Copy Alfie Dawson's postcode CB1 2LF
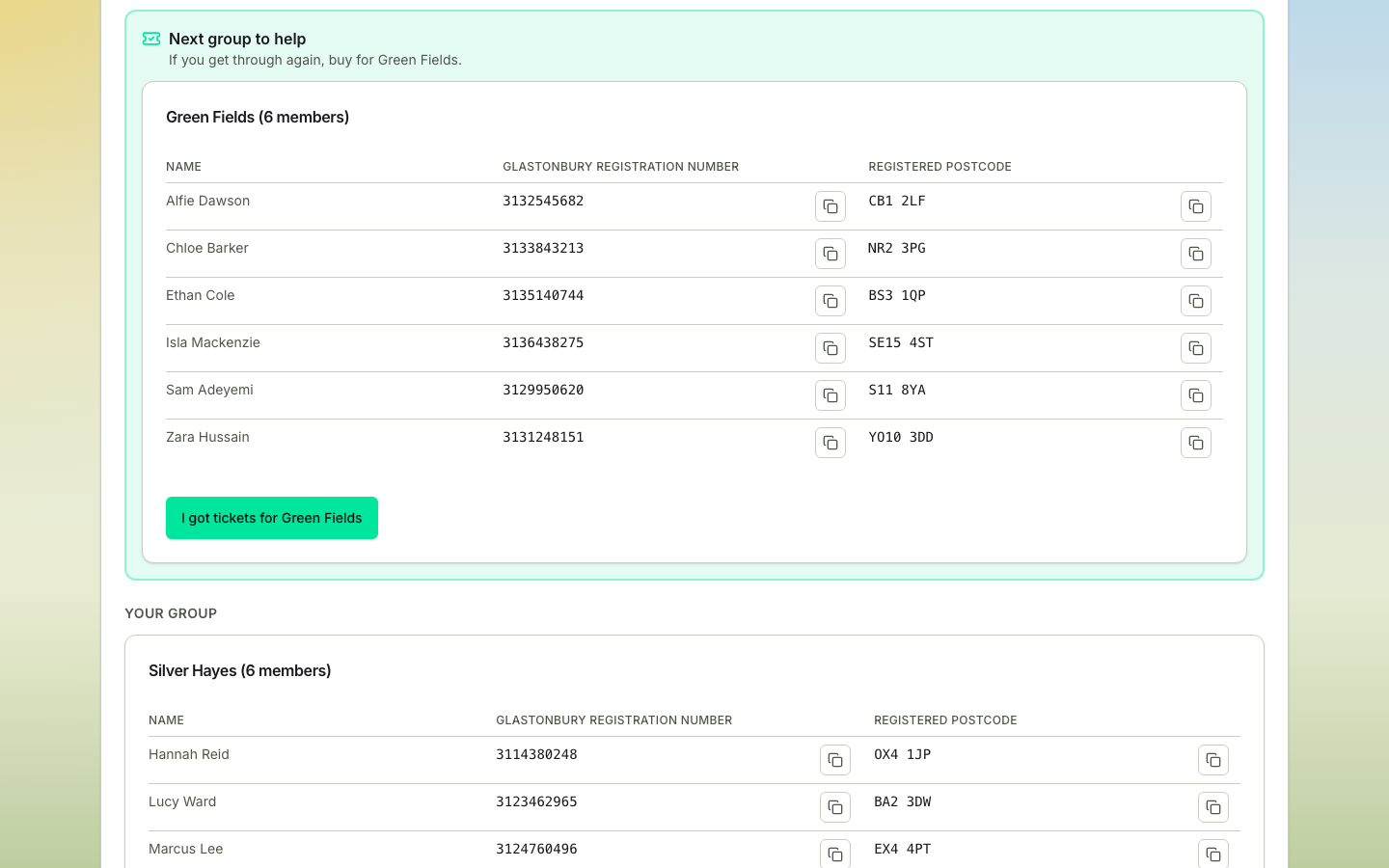The width and height of the screenshot is (1389, 868). [1196, 206]
